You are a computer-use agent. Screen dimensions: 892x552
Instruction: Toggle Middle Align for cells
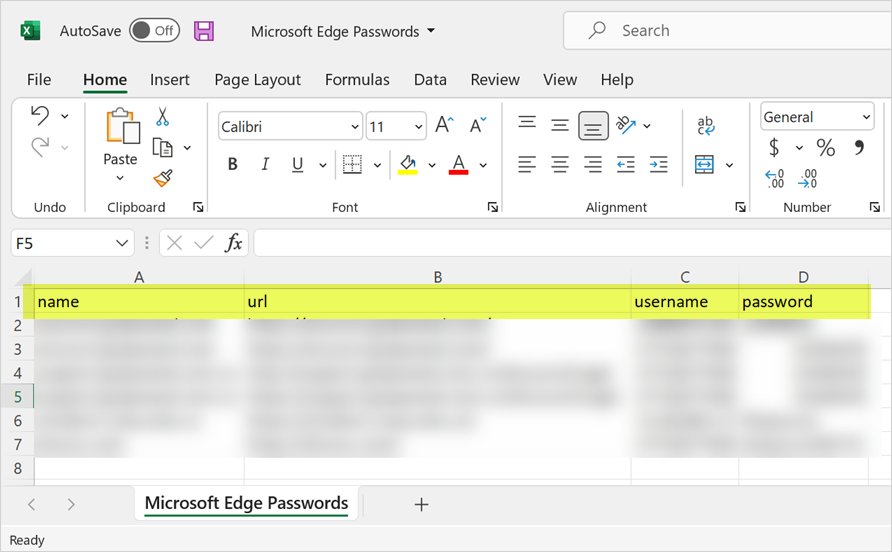point(561,125)
